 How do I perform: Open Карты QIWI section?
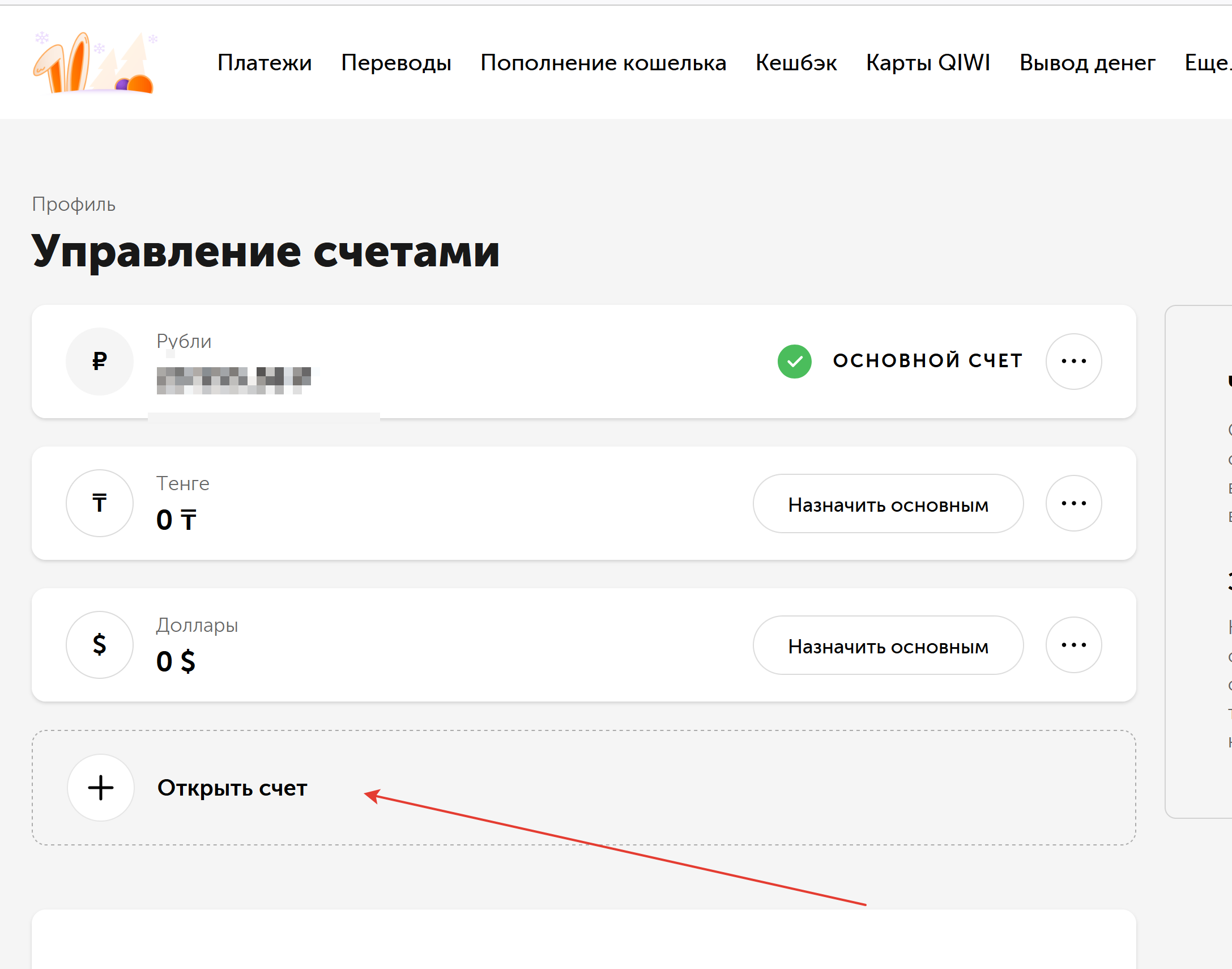[928, 62]
